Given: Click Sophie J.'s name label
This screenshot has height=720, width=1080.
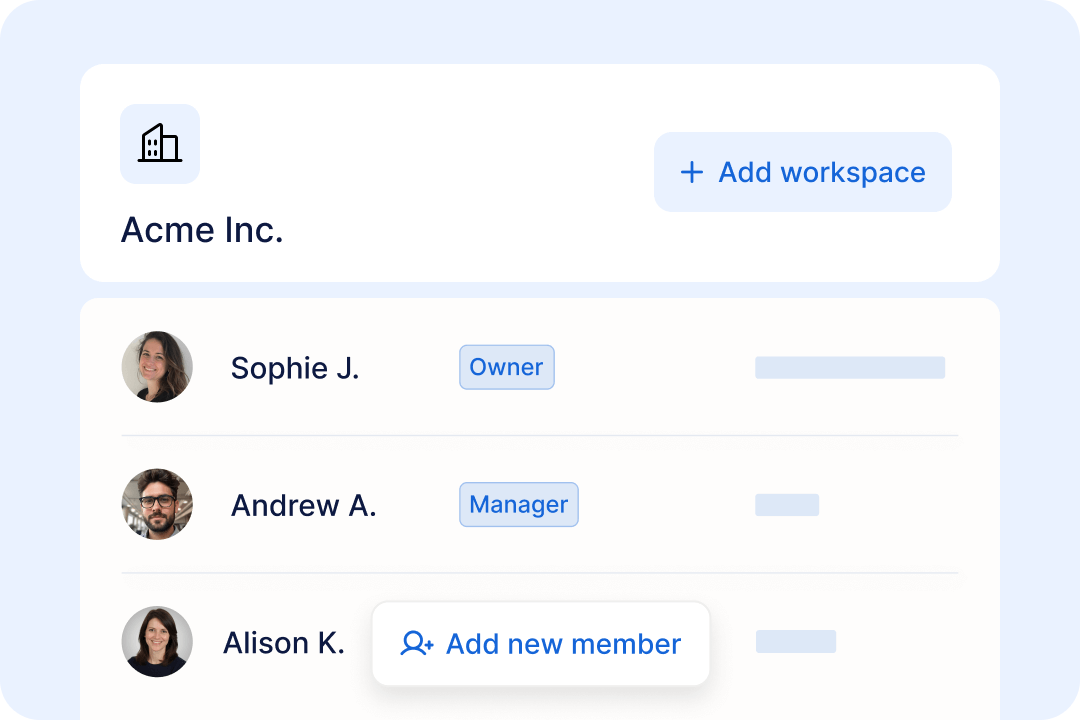Looking at the screenshot, I should coord(294,367).
